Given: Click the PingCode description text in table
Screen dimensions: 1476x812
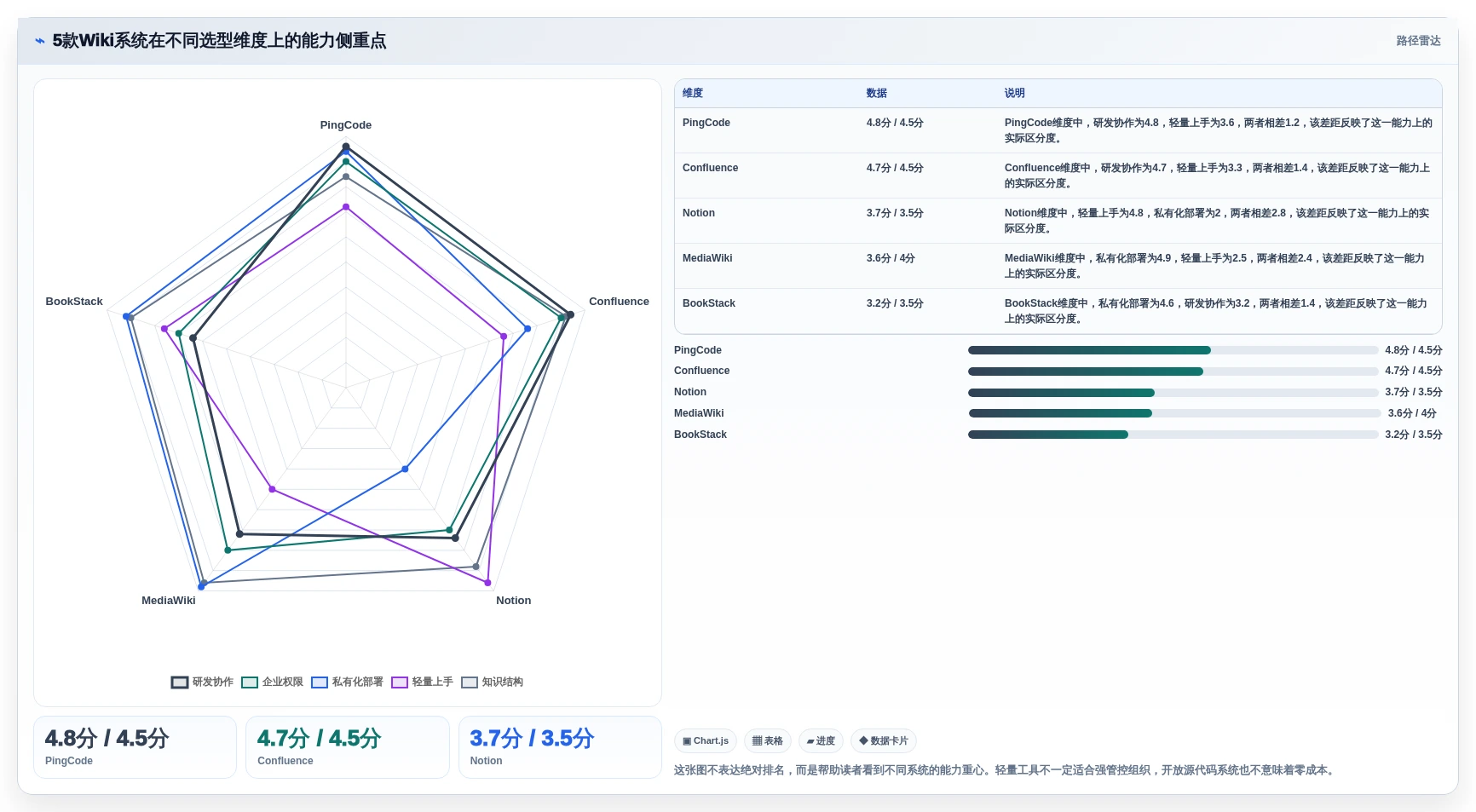Looking at the screenshot, I should tap(1219, 130).
